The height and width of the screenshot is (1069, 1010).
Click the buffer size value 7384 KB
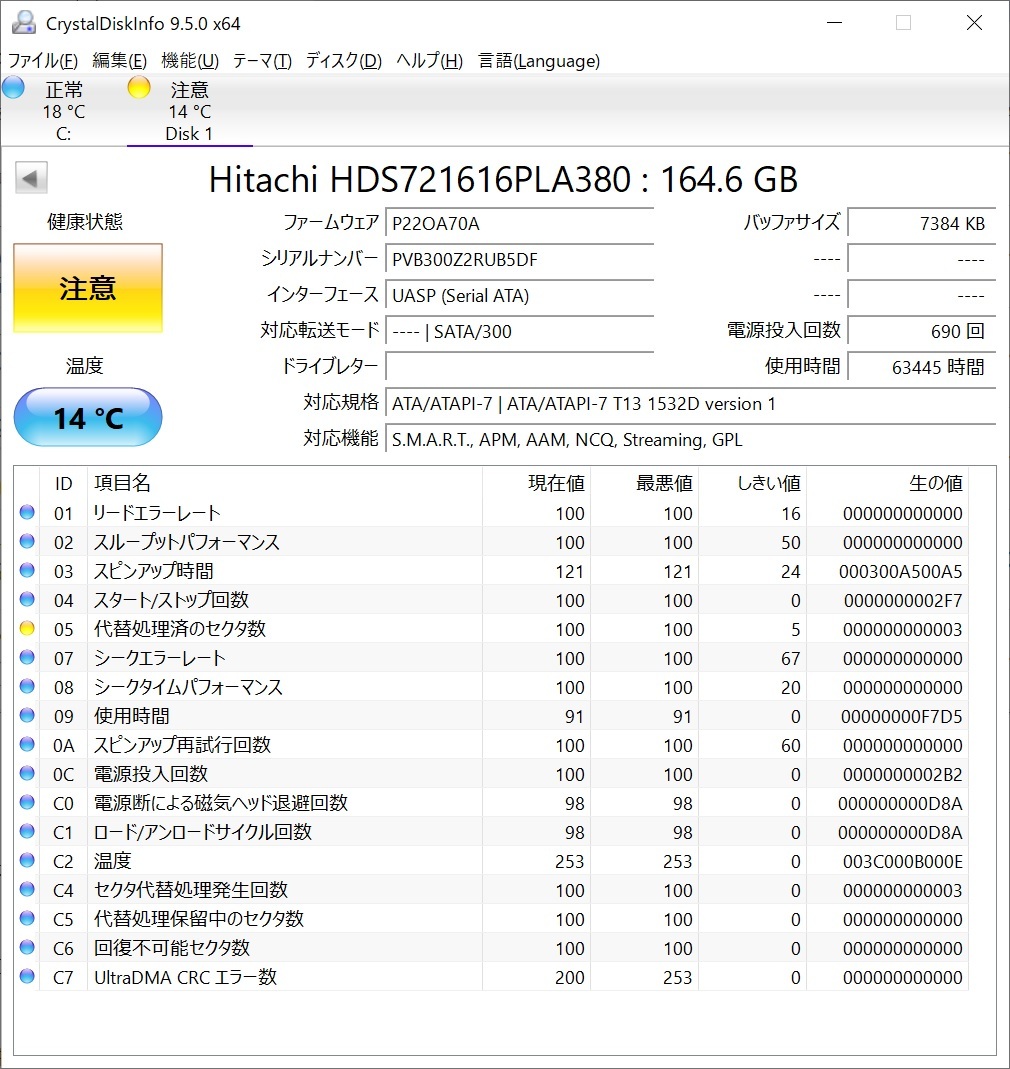(921, 224)
